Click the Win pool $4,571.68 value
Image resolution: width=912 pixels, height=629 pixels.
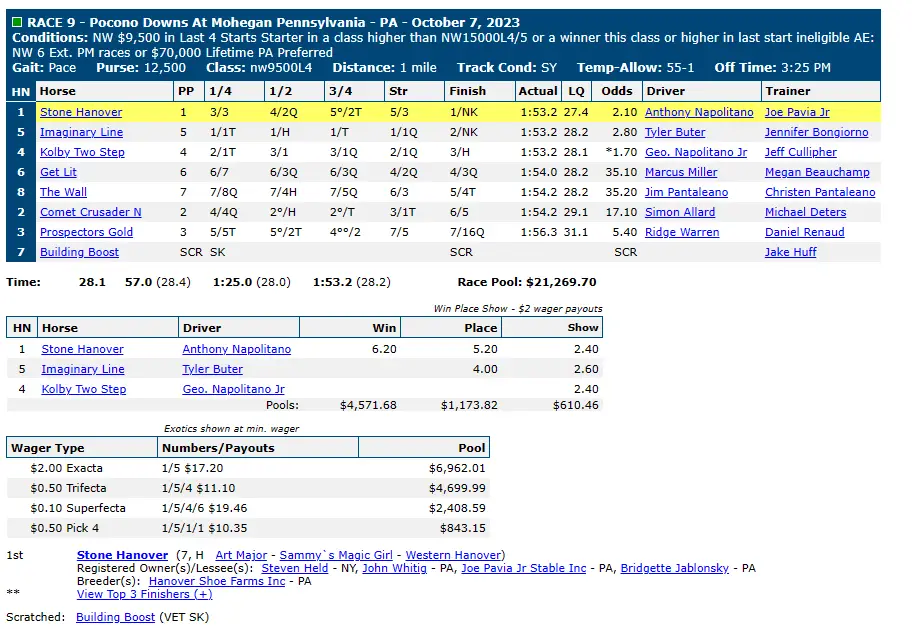tap(368, 405)
